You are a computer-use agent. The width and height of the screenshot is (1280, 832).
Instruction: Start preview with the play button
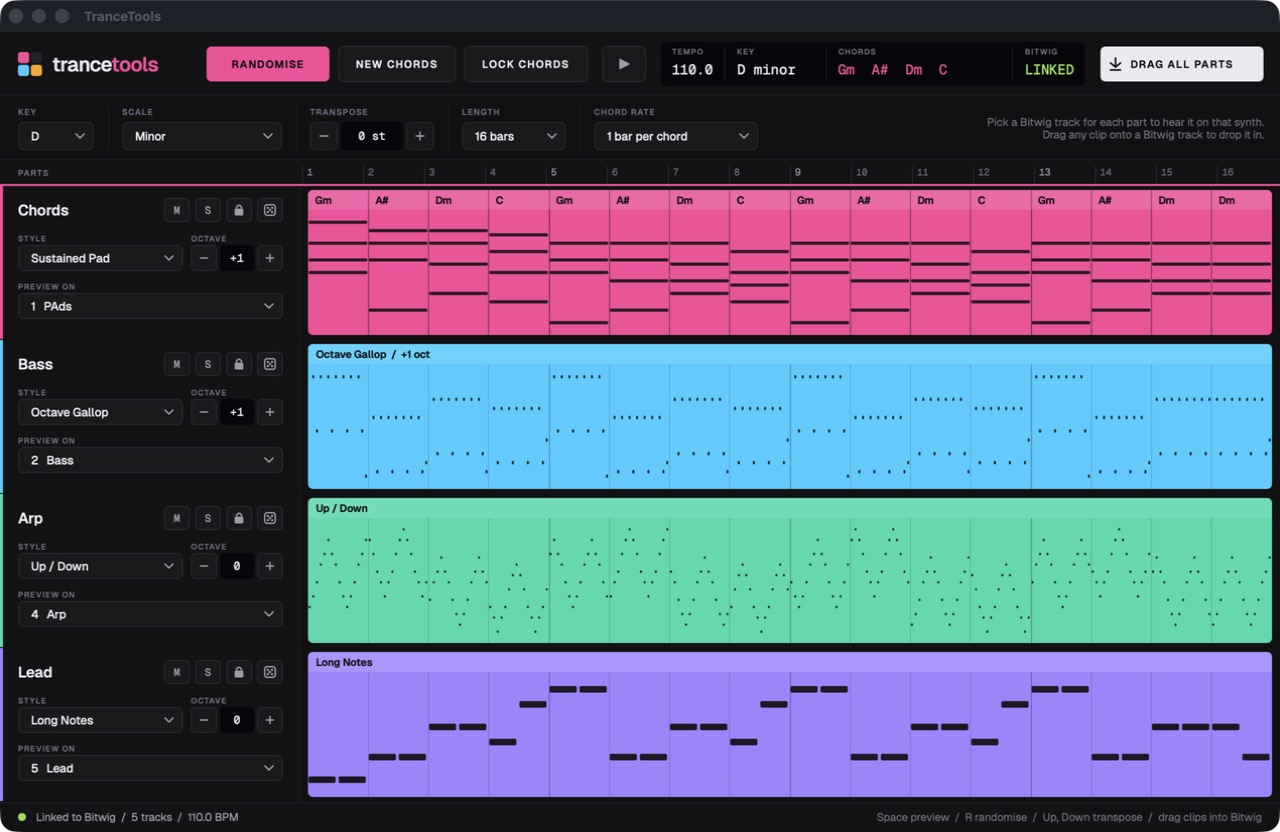624,64
